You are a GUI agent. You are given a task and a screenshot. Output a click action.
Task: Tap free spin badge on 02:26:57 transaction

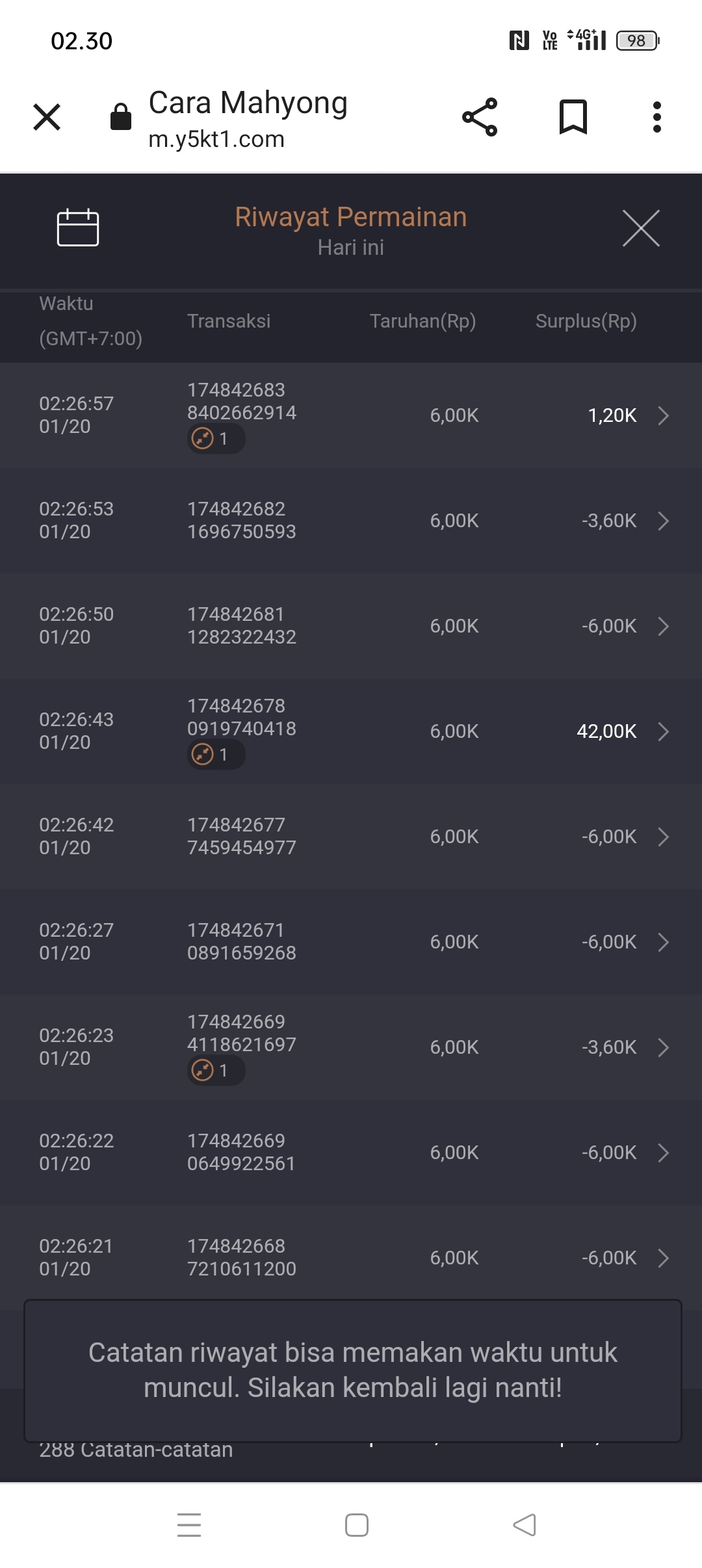(x=216, y=439)
